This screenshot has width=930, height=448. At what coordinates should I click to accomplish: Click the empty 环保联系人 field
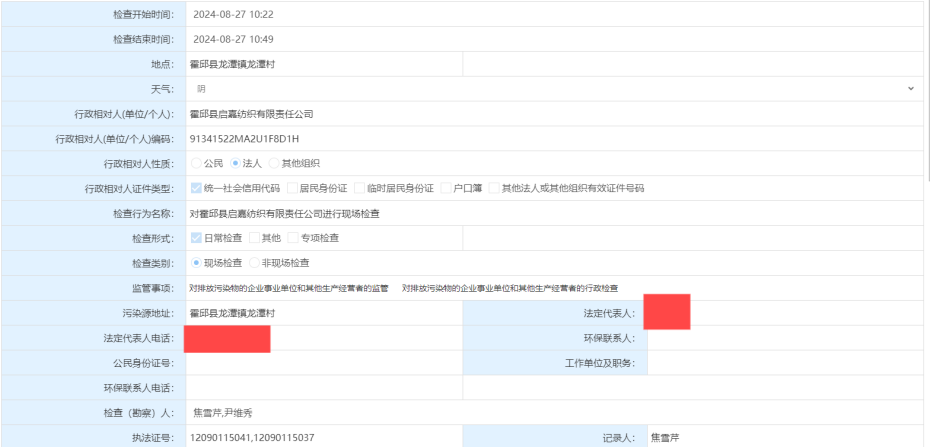(x=786, y=338)
